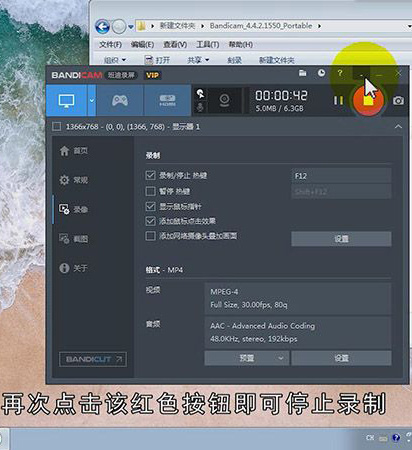Click the MPEG-4 video format info box
The image size is (412, 450).
coord(297,298)
